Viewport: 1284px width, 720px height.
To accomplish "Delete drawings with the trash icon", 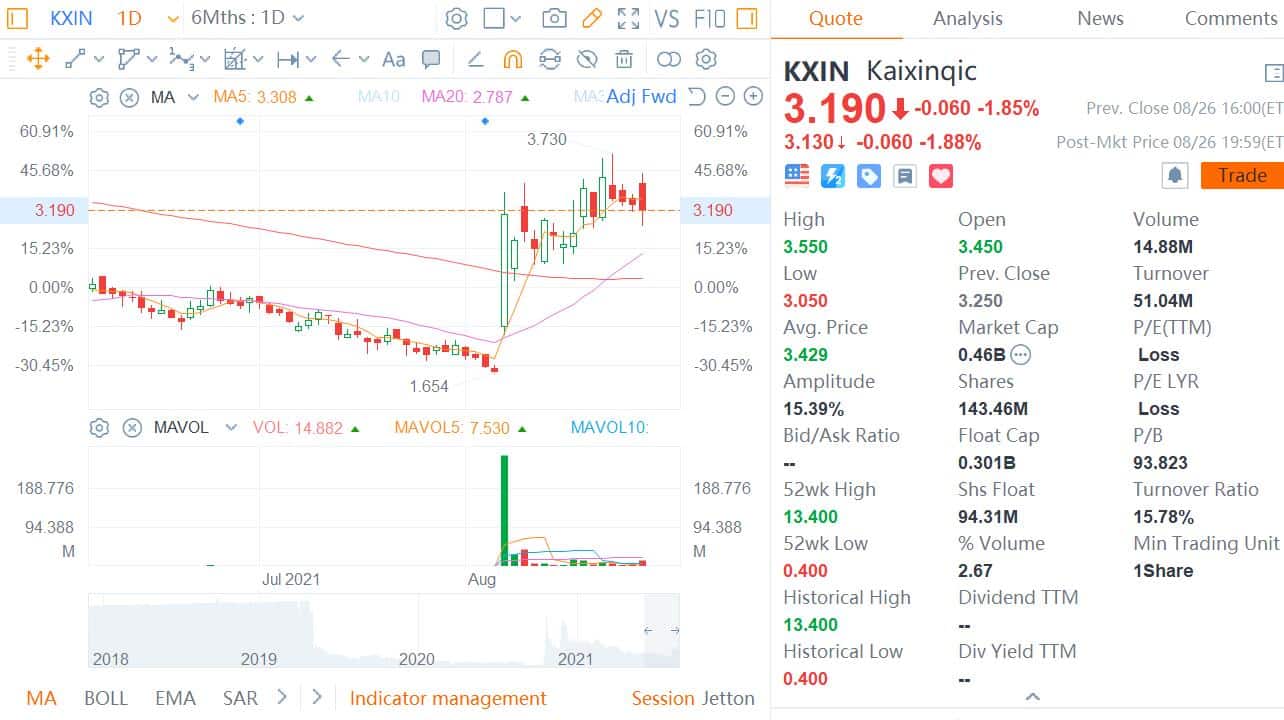I will (624, 59).
